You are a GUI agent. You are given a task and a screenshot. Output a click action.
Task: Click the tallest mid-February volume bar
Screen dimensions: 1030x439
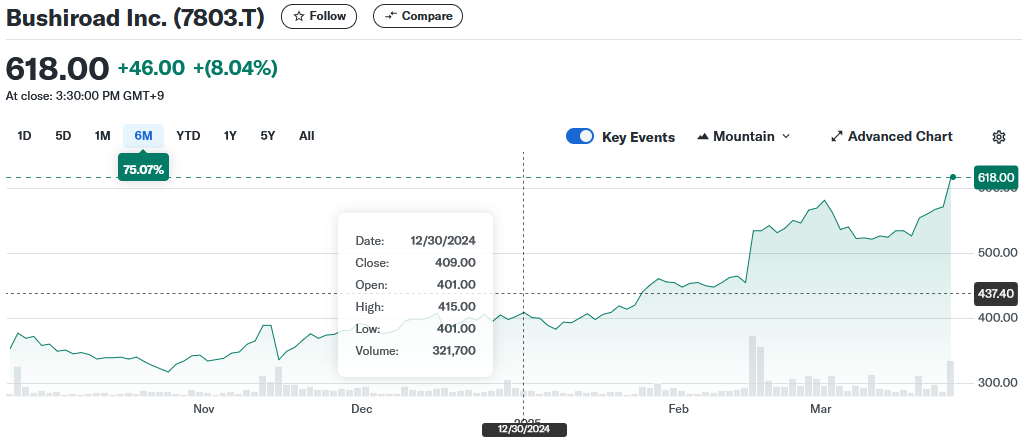point(752,366)
